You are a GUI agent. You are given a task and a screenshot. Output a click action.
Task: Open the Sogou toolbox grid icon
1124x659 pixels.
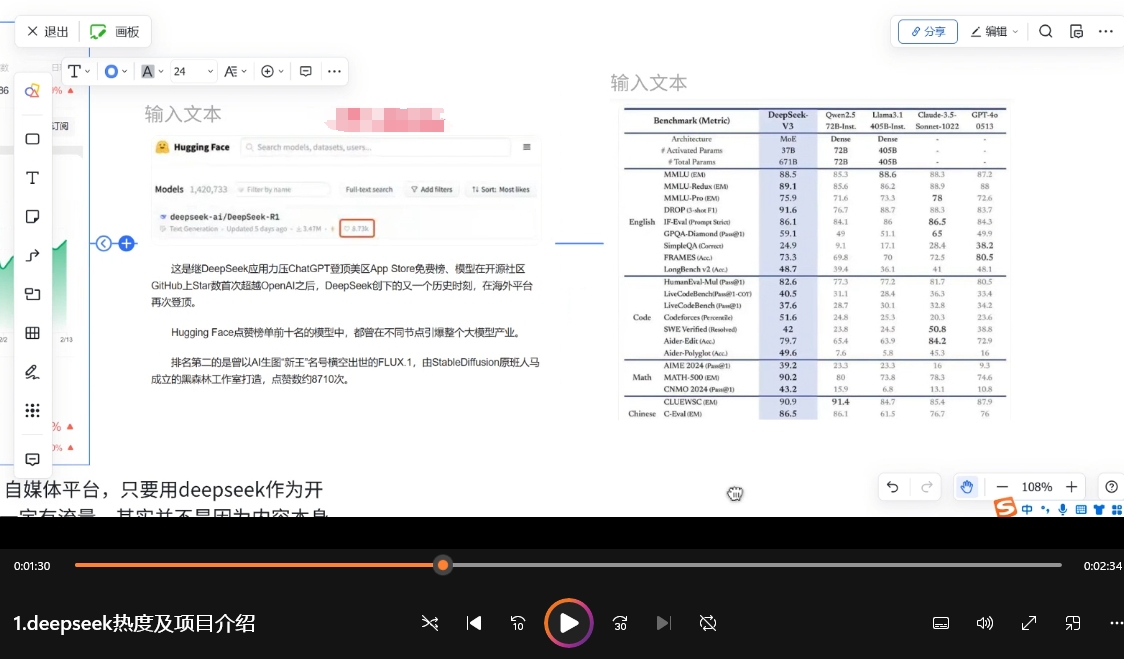1116,509
